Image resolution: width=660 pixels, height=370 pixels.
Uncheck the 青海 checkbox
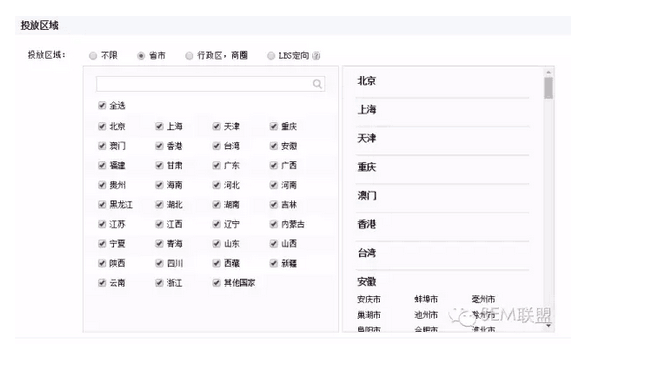(x=159, y=243)
